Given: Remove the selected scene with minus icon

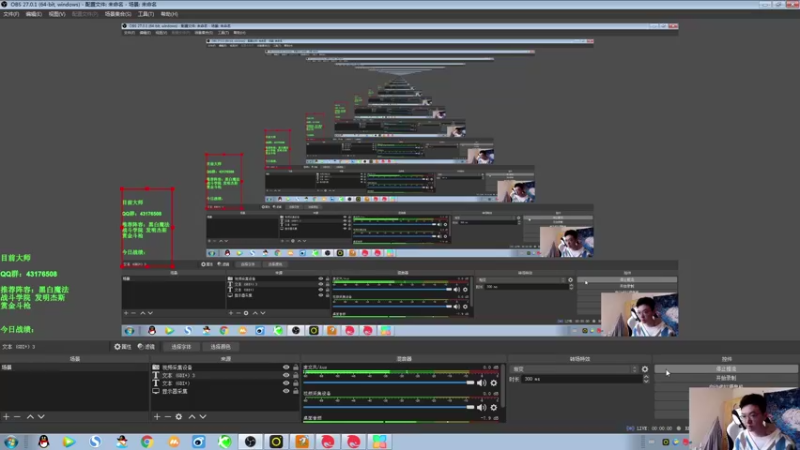Looking at the screenshot, I should tap(17, 417).
